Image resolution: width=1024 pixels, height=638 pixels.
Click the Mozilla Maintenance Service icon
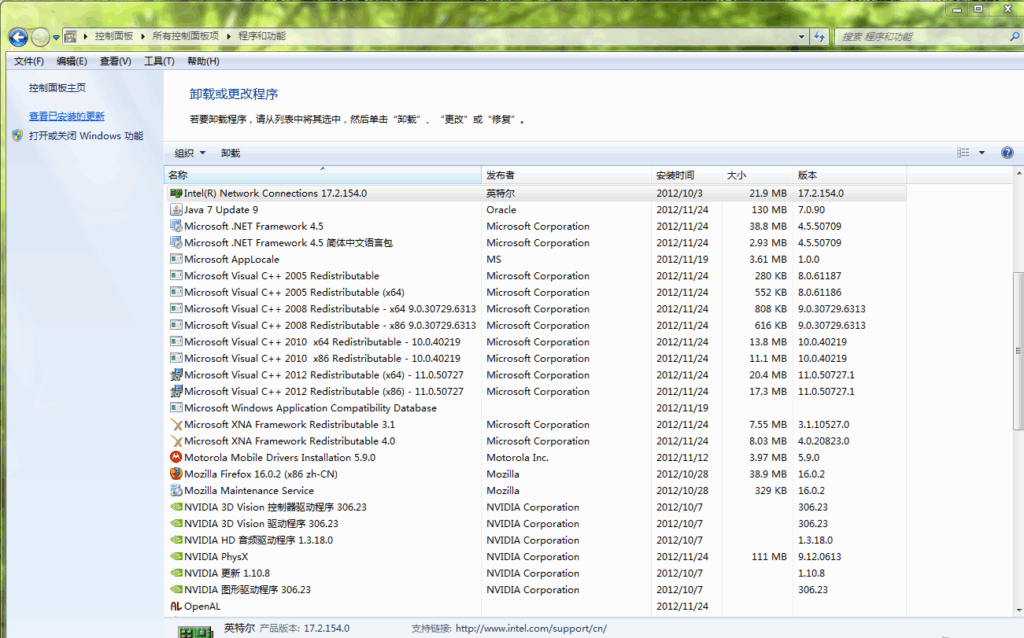click(176, 490)
